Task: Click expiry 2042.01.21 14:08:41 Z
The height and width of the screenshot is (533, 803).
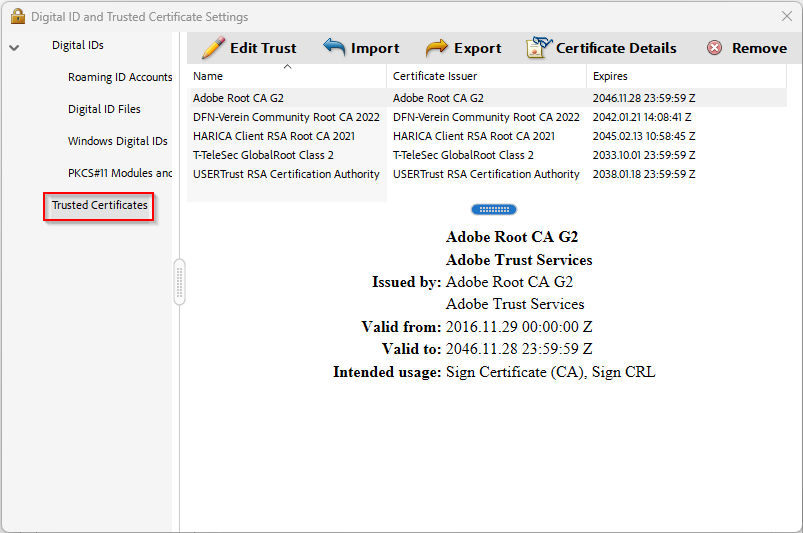Action: tap(642, 117)
